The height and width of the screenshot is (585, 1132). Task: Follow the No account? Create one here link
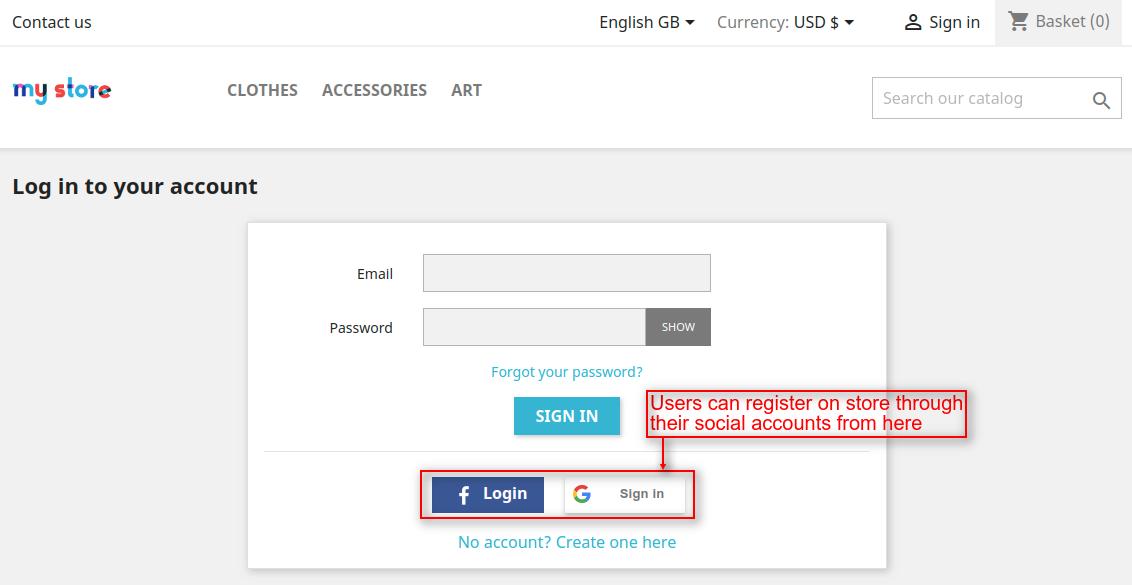[567, 542]
